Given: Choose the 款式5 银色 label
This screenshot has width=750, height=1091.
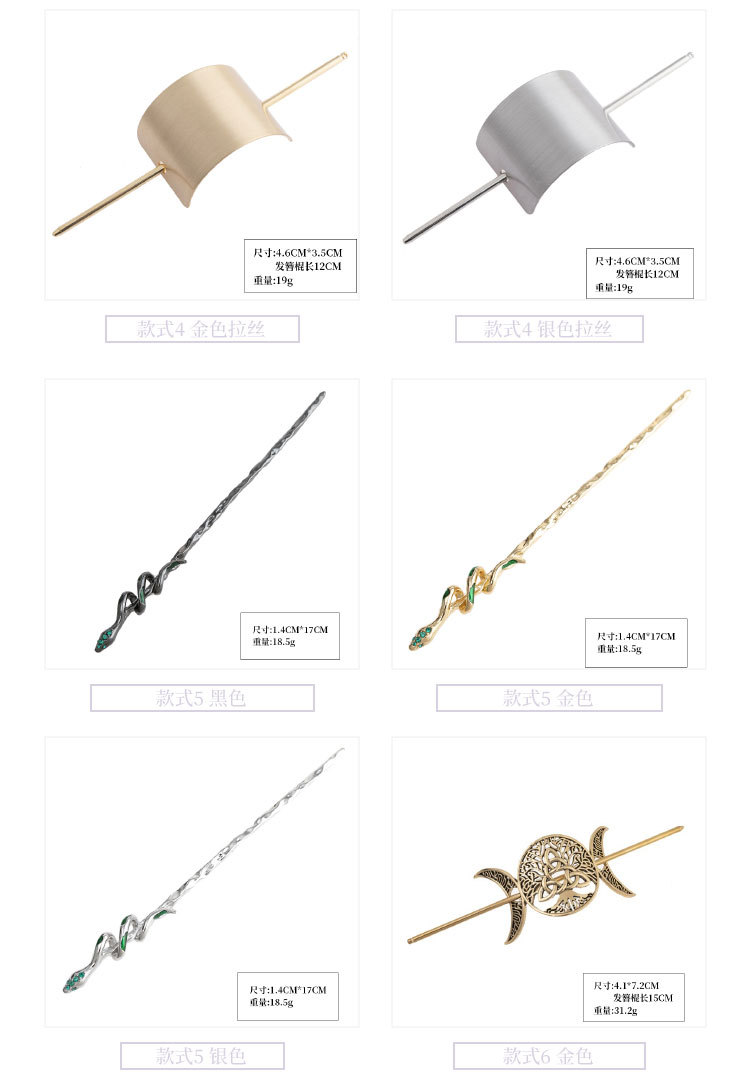Looking at the screenshot, I should (x=202, y=1056).
